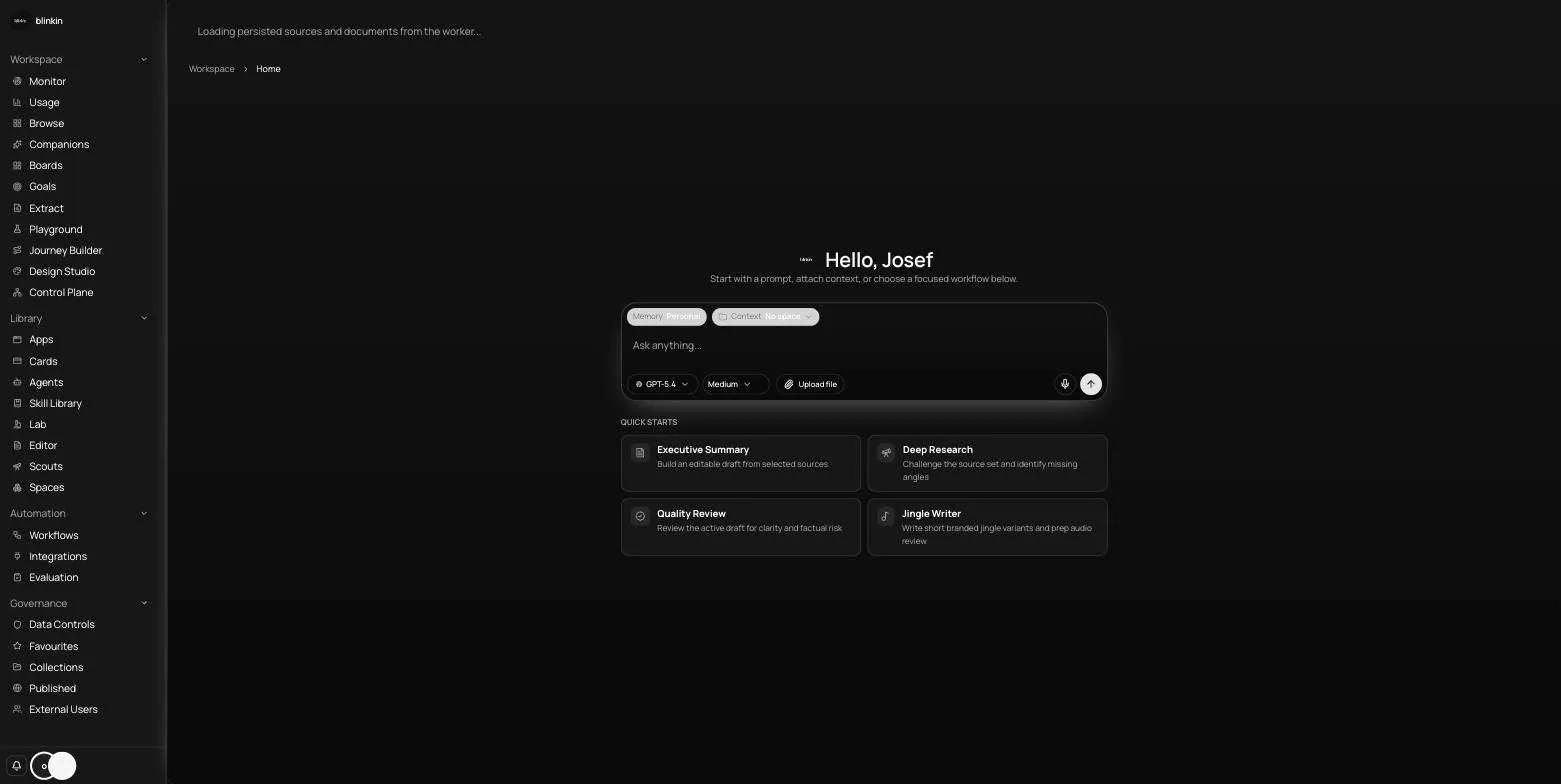The height and width of the screenshot is (784, 1561).
Task: Open External Users in Governance section
Action: pyautogui.click(x=63, y=709)
